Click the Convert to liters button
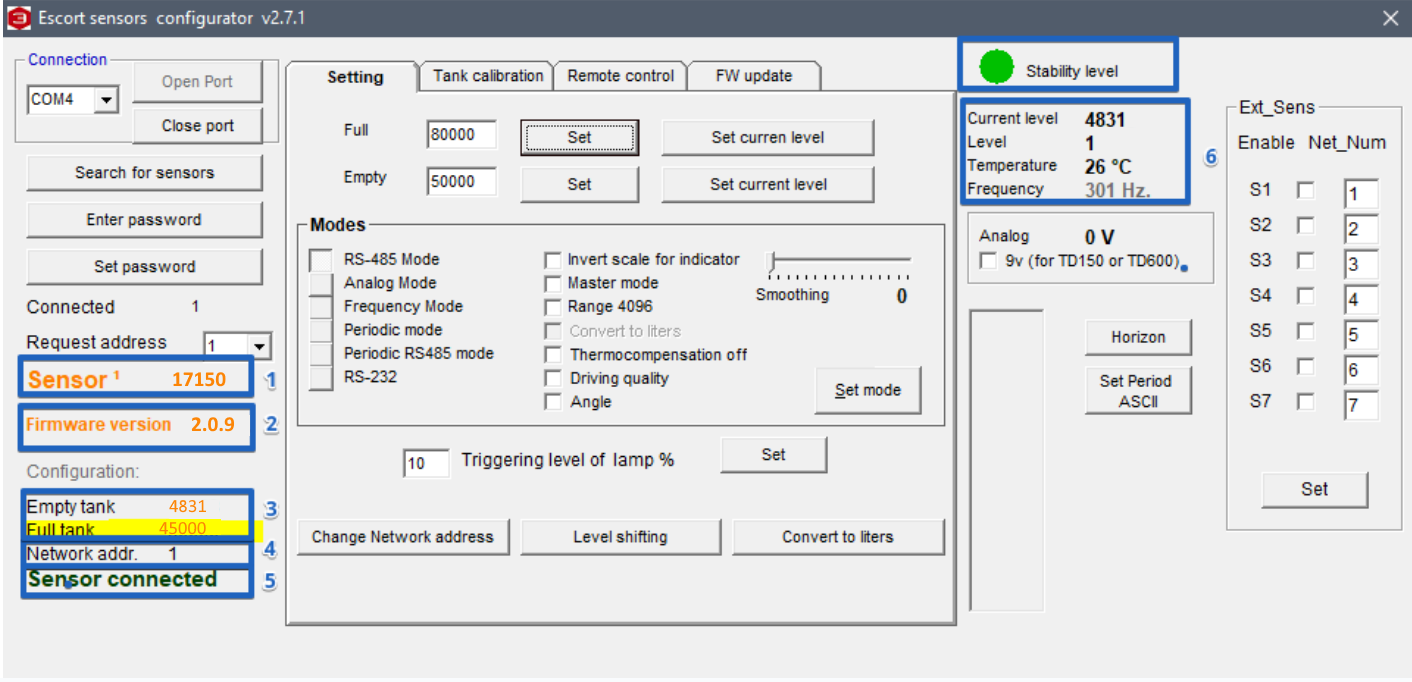The height and width of the screenshot is (682, 1412). pos(838,537)
